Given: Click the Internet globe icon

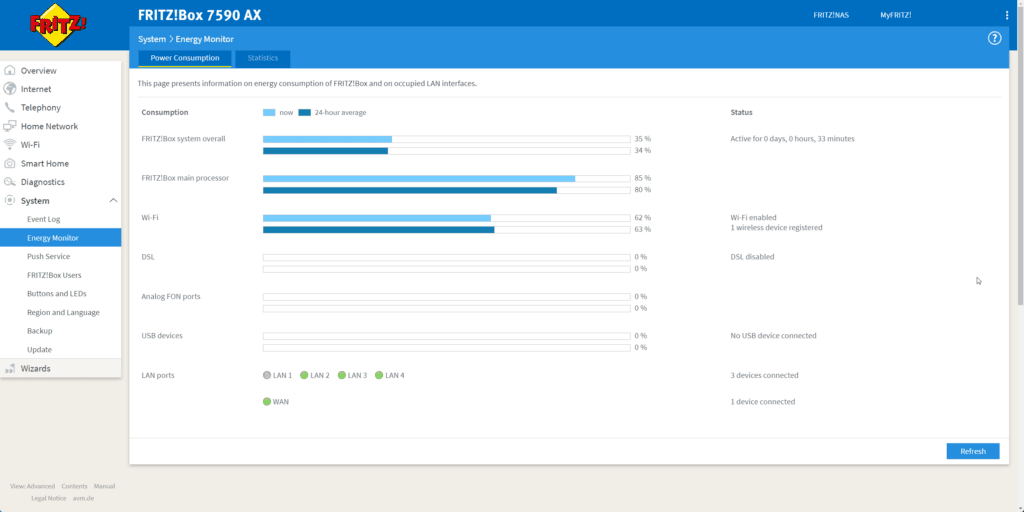Looking at the screenshot, I should tap(10, 89).
